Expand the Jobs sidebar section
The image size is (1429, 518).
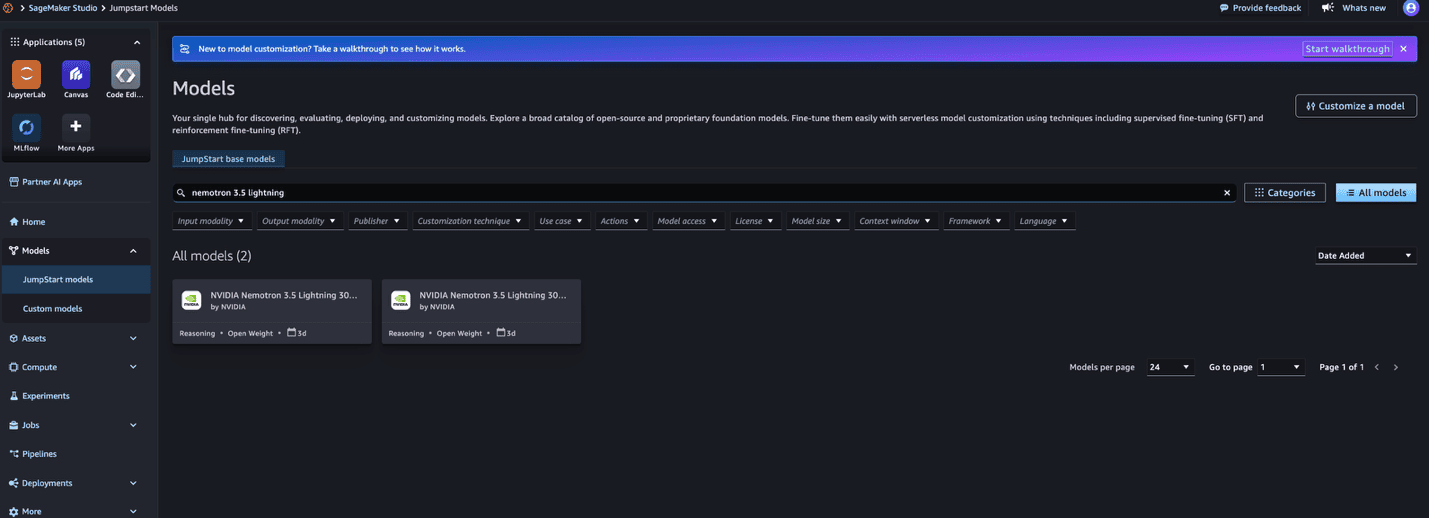click(133, 425)
